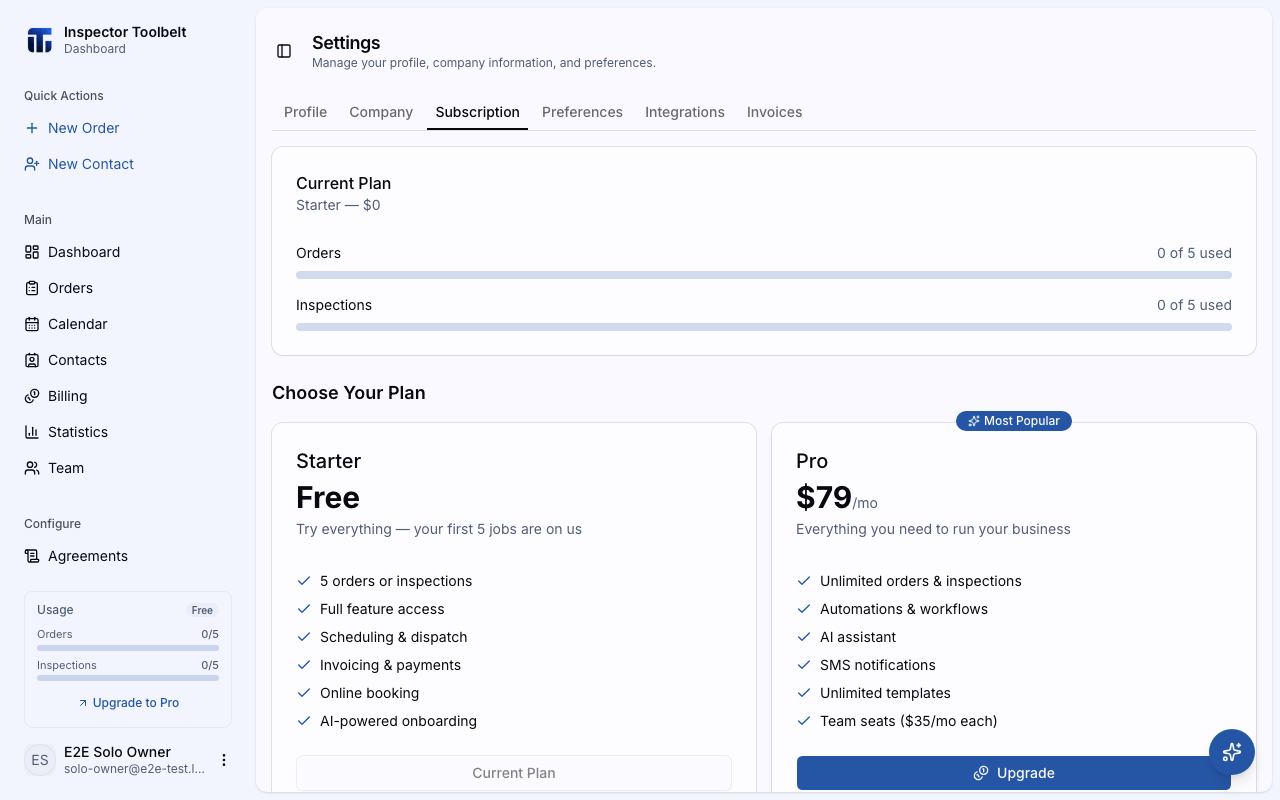
Task: Go to Orders in sidebar
Action: pyautogui.click(x=128, y=288)
